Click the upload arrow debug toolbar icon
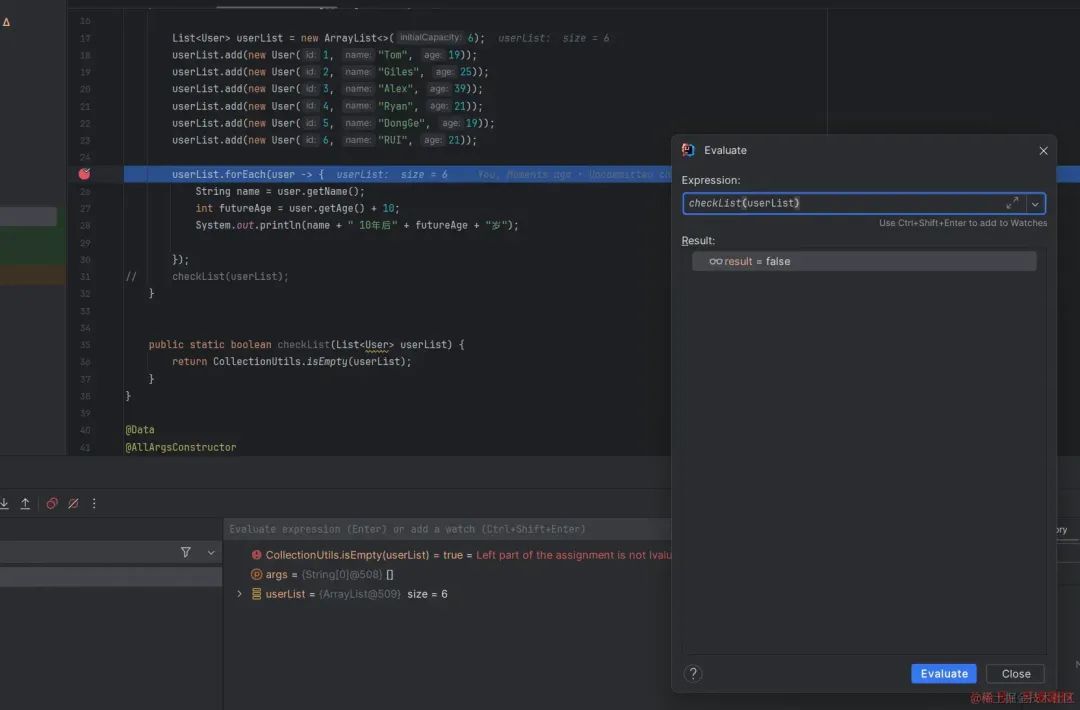Viewport: 1080px width, 710px height. [x=25, y=503]
